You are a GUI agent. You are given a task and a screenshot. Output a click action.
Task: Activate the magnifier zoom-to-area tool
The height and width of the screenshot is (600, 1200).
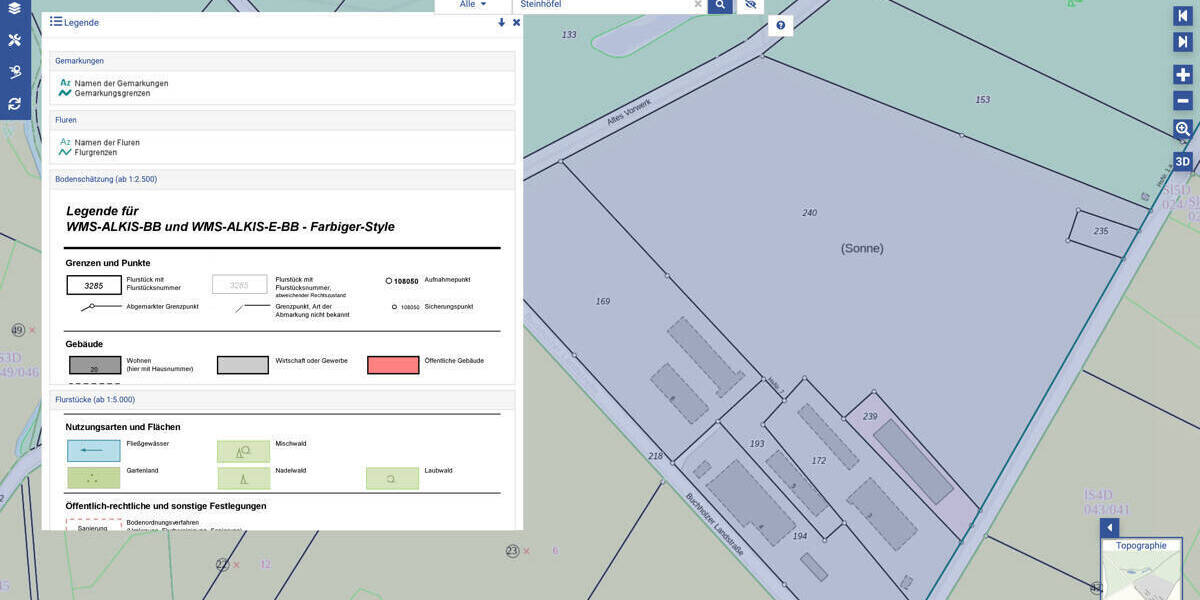coord(1183,129)
